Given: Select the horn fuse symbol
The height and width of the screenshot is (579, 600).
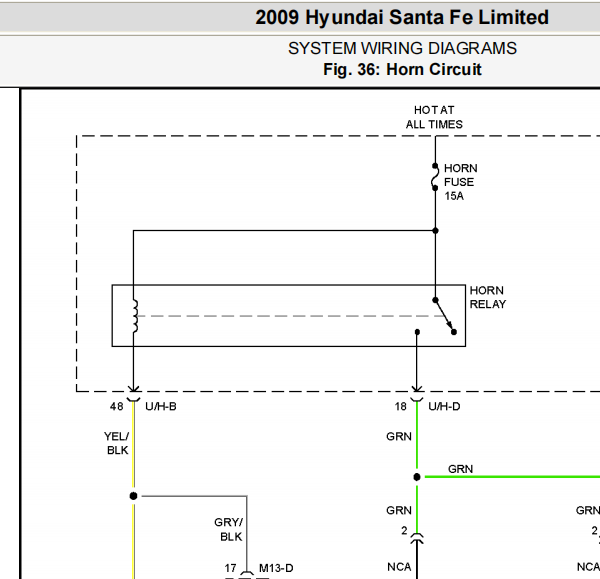Looking at the screenshot, I should 435,177.
